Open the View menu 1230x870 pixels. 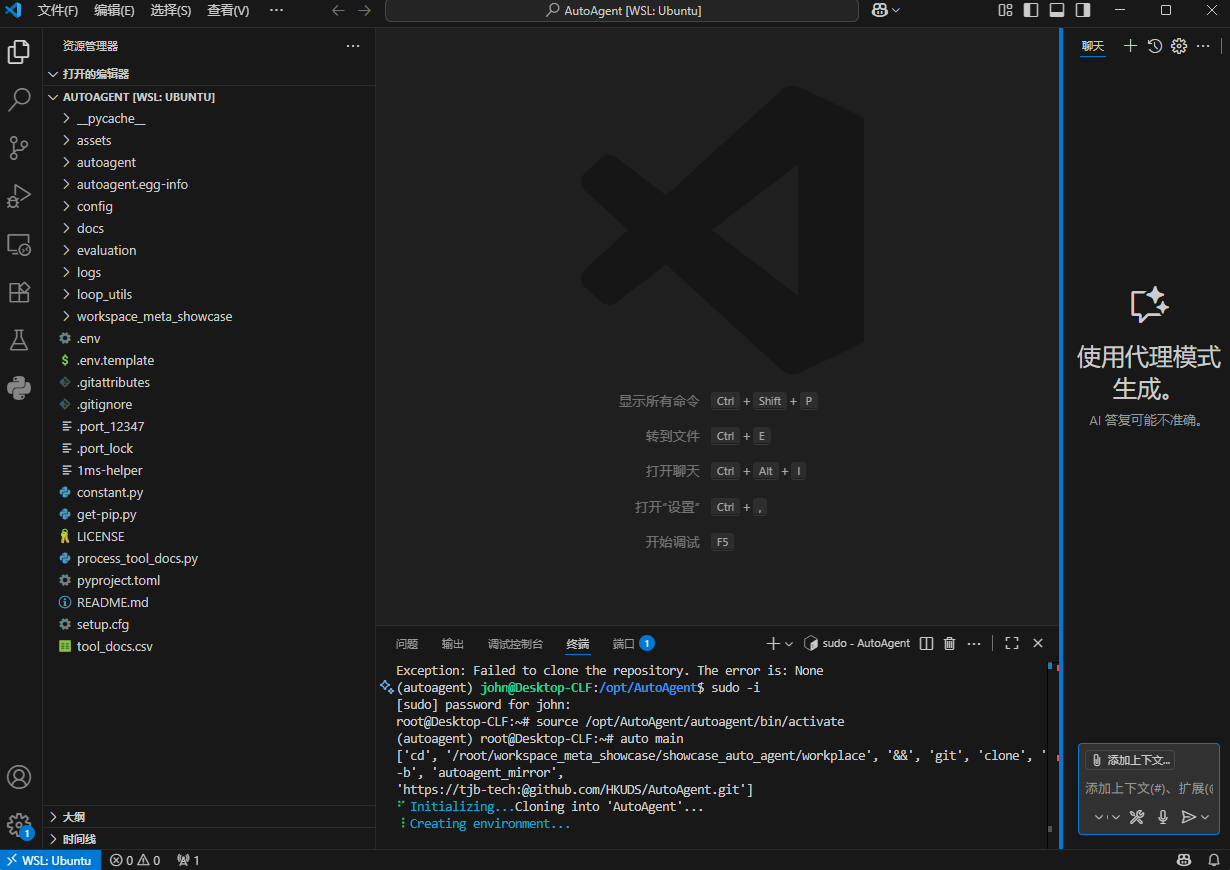click(228, 10)
